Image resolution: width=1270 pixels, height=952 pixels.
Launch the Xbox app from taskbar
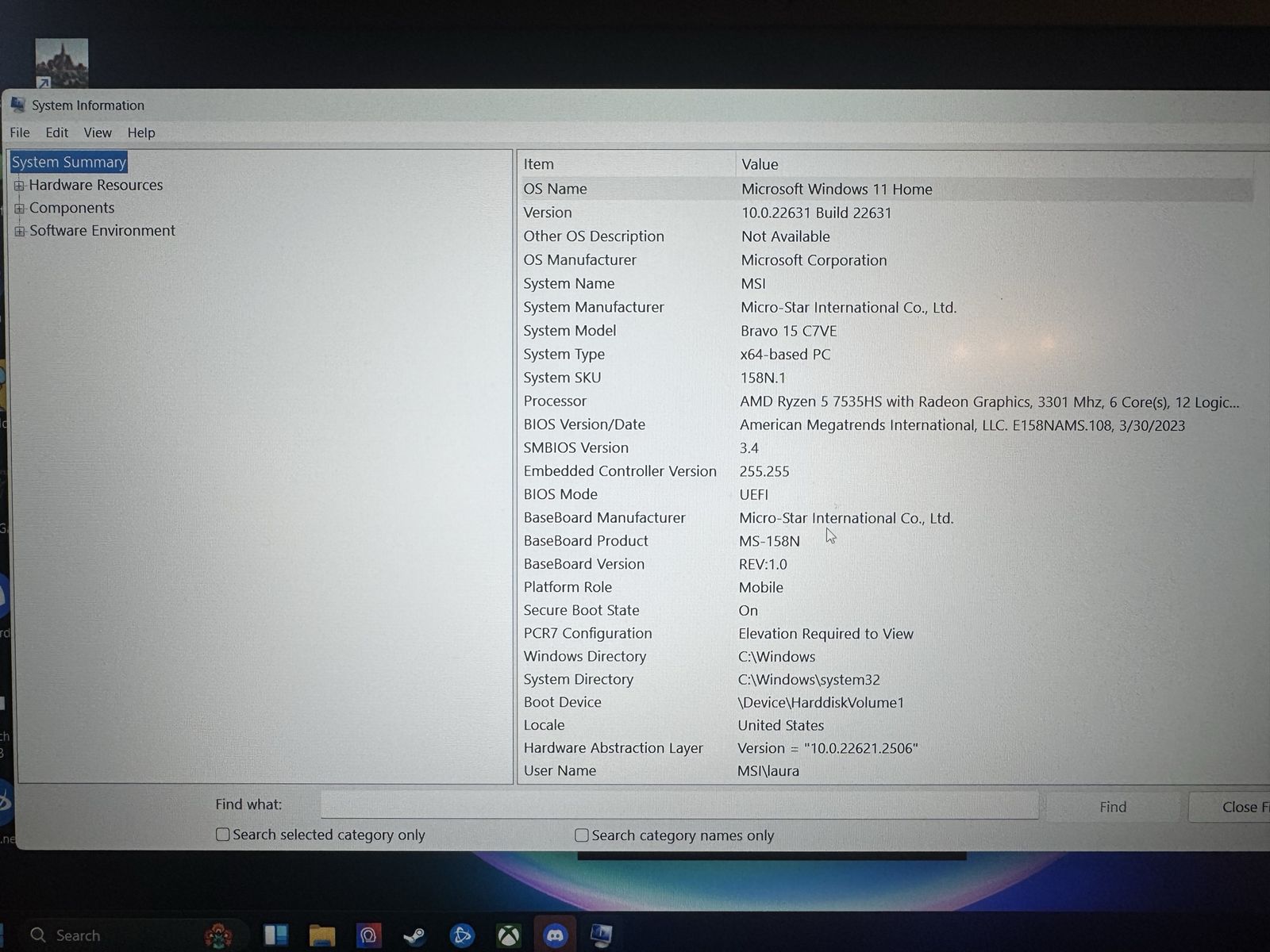click(508, 936)
